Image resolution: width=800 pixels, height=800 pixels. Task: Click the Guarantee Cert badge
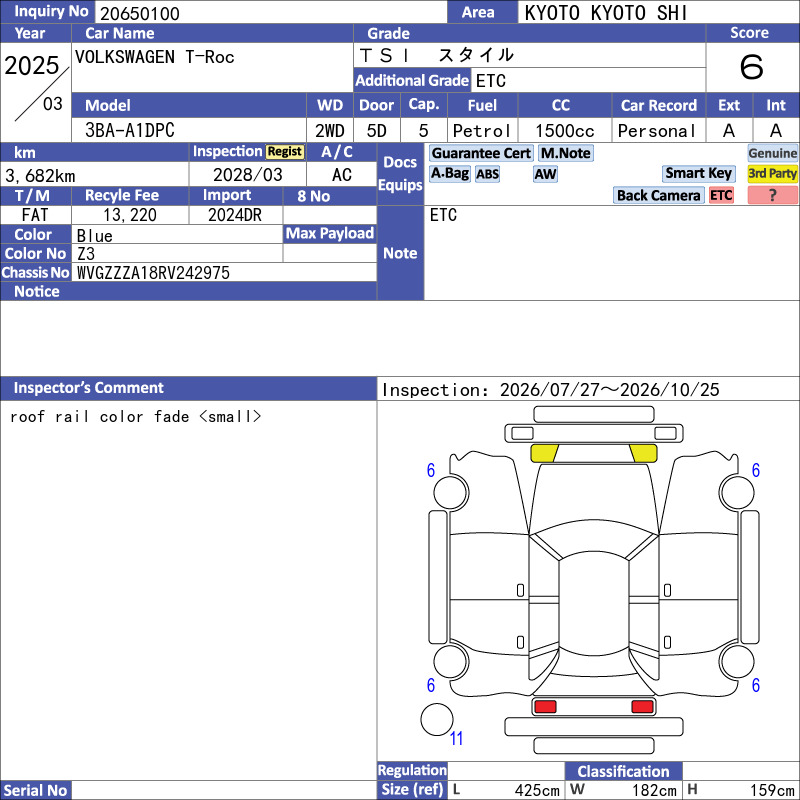pyautogui.click(x=481, y=153)
